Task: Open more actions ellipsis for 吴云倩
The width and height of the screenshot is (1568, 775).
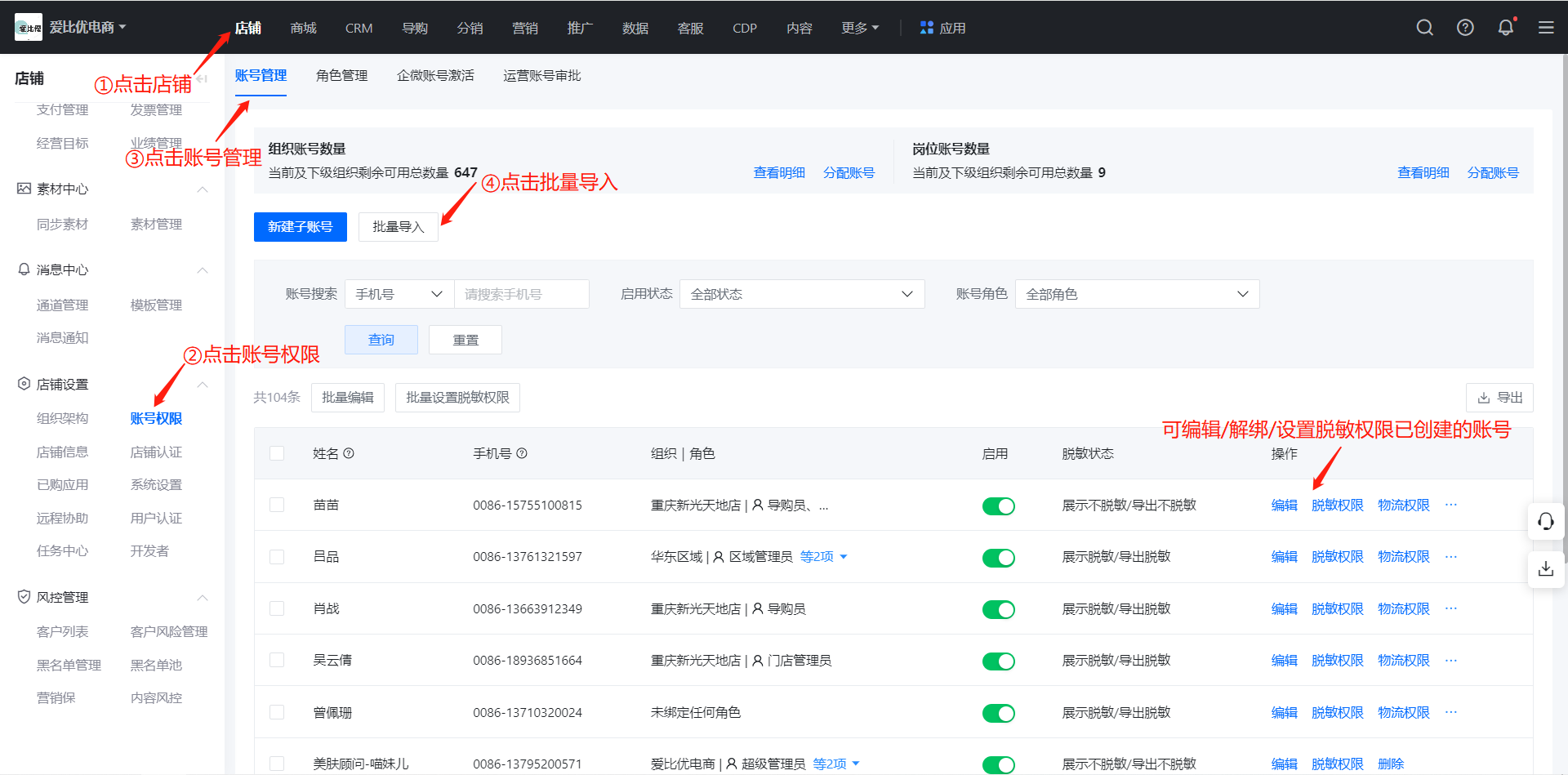Action: tap(1451, 660)
